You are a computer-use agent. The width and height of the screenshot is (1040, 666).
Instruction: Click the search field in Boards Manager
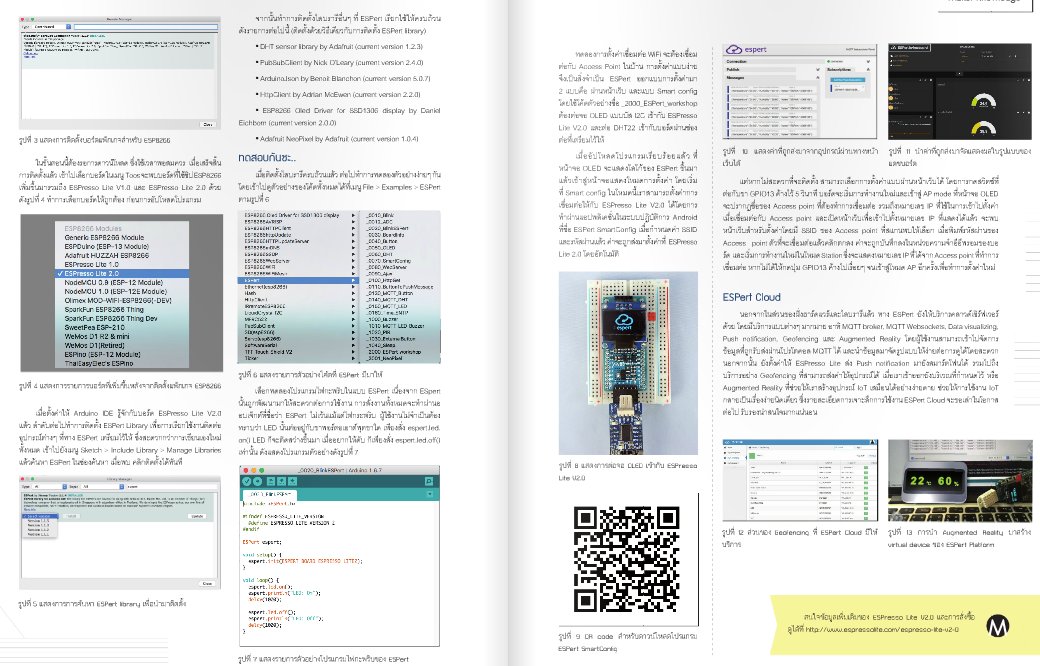pyautogui.click(x=146, y=27)
